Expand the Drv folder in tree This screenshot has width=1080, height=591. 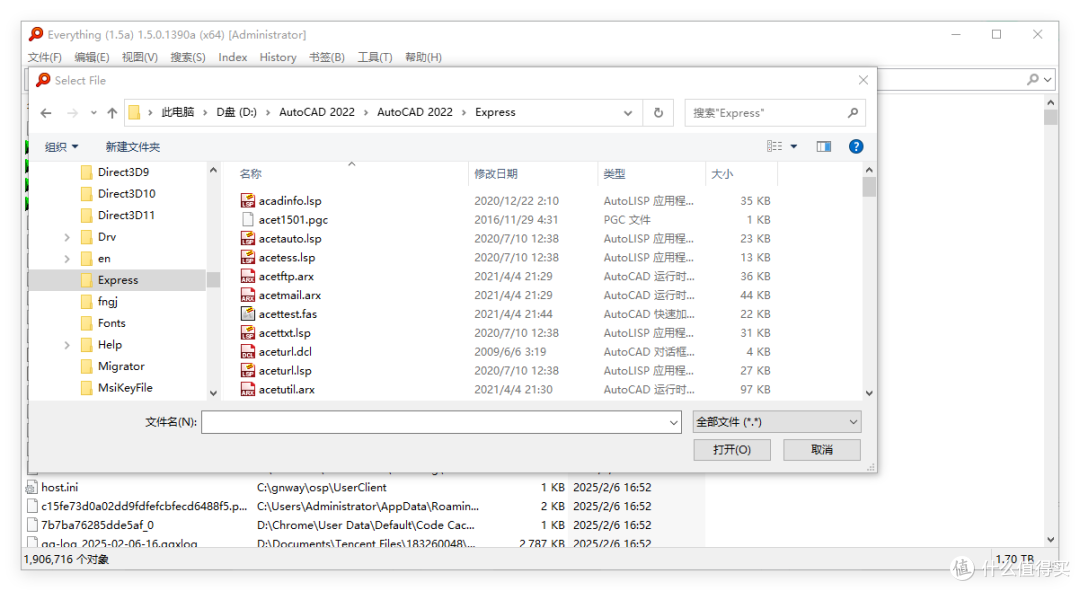pyautogui.click(x=67, y=237)
